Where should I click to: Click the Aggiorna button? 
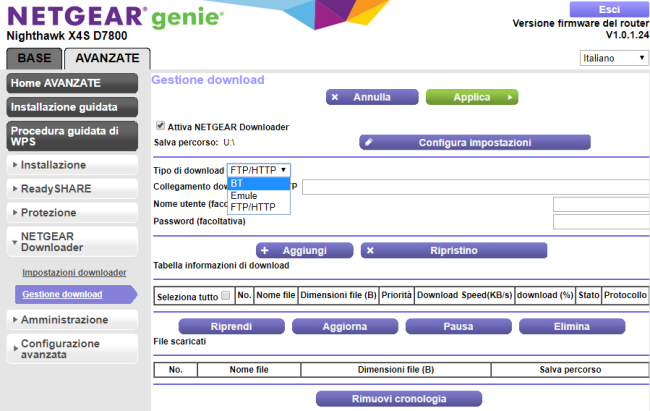pos(345,326)
